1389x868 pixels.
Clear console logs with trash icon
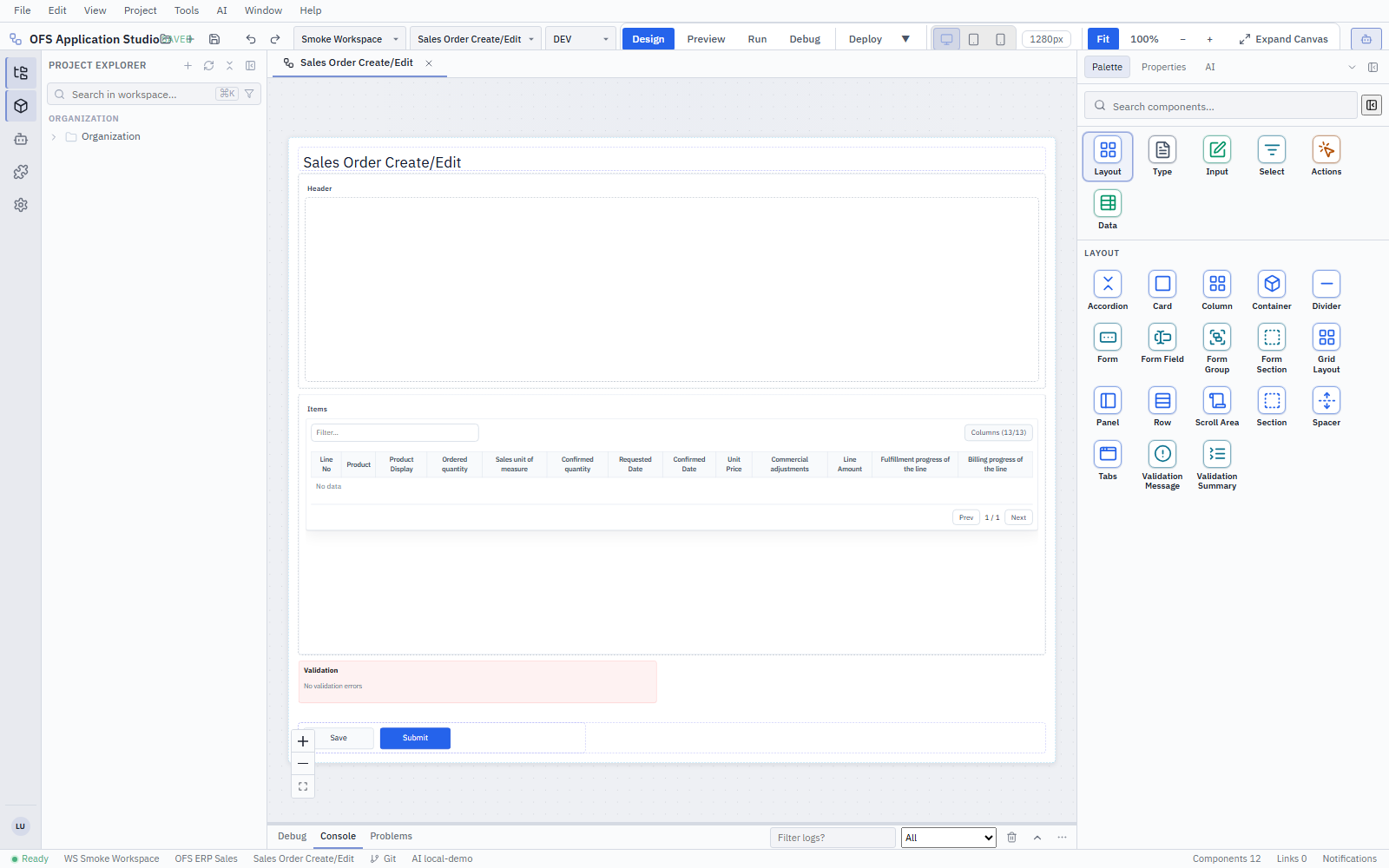point(1012,837)
